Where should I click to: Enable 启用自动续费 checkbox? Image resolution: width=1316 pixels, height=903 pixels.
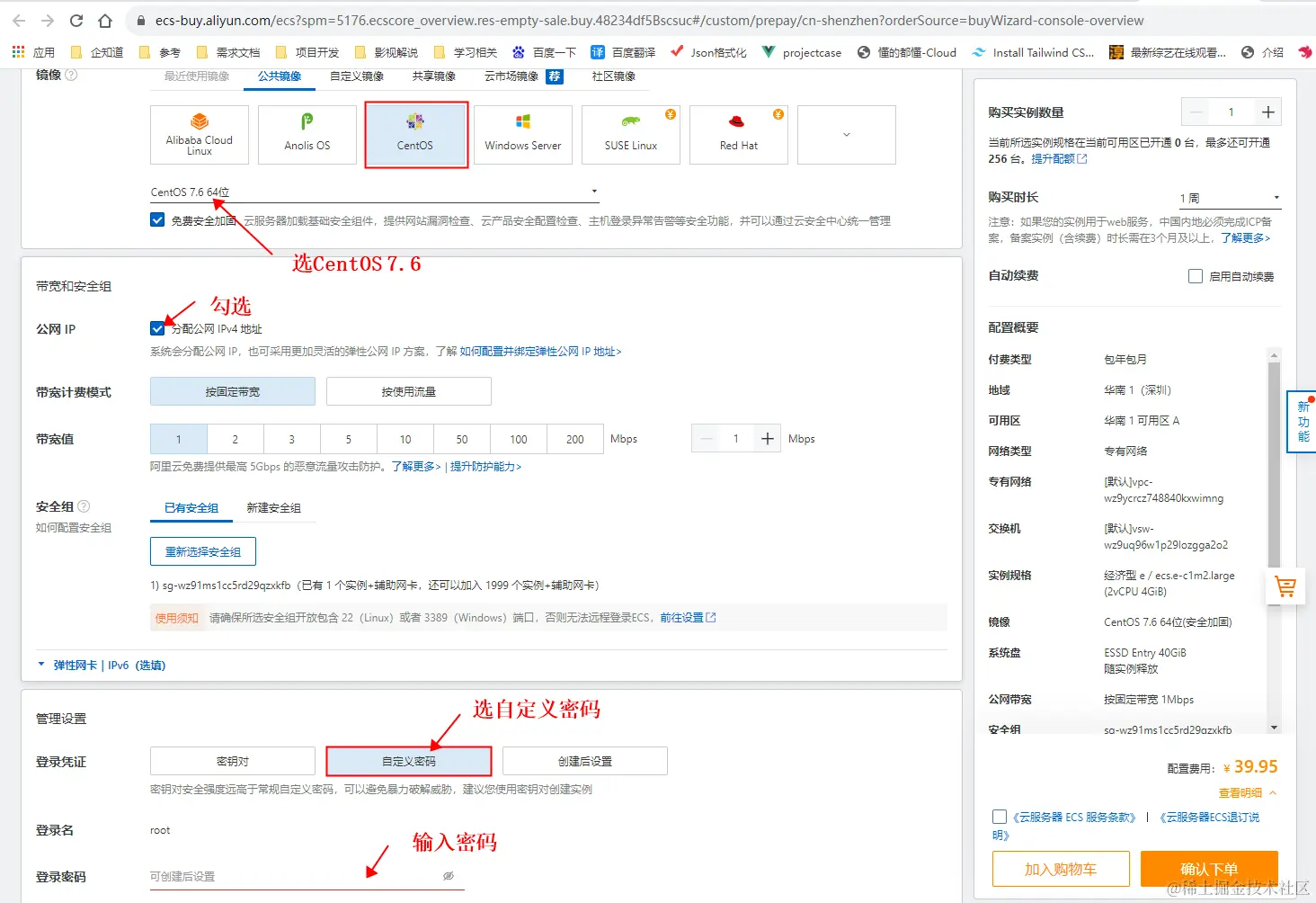click(x=1196, y=276)
